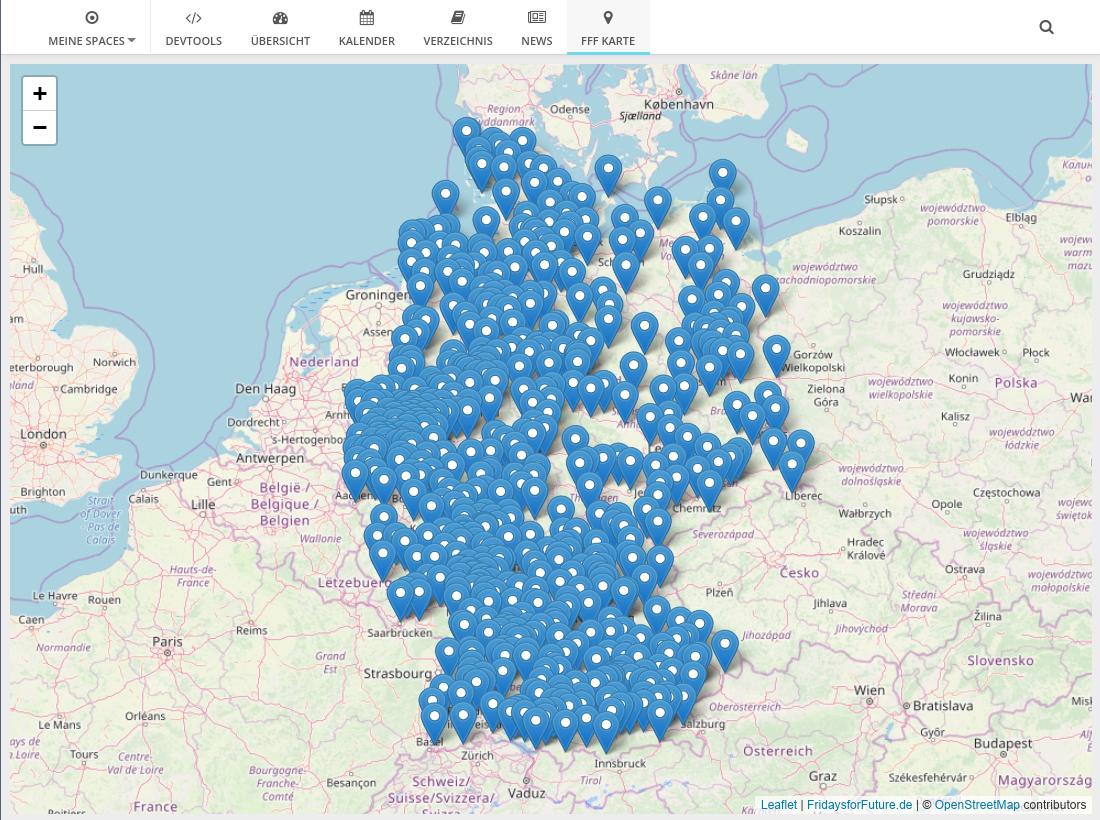Click the Koszalin city label
1100x820 pixels.
859,231
